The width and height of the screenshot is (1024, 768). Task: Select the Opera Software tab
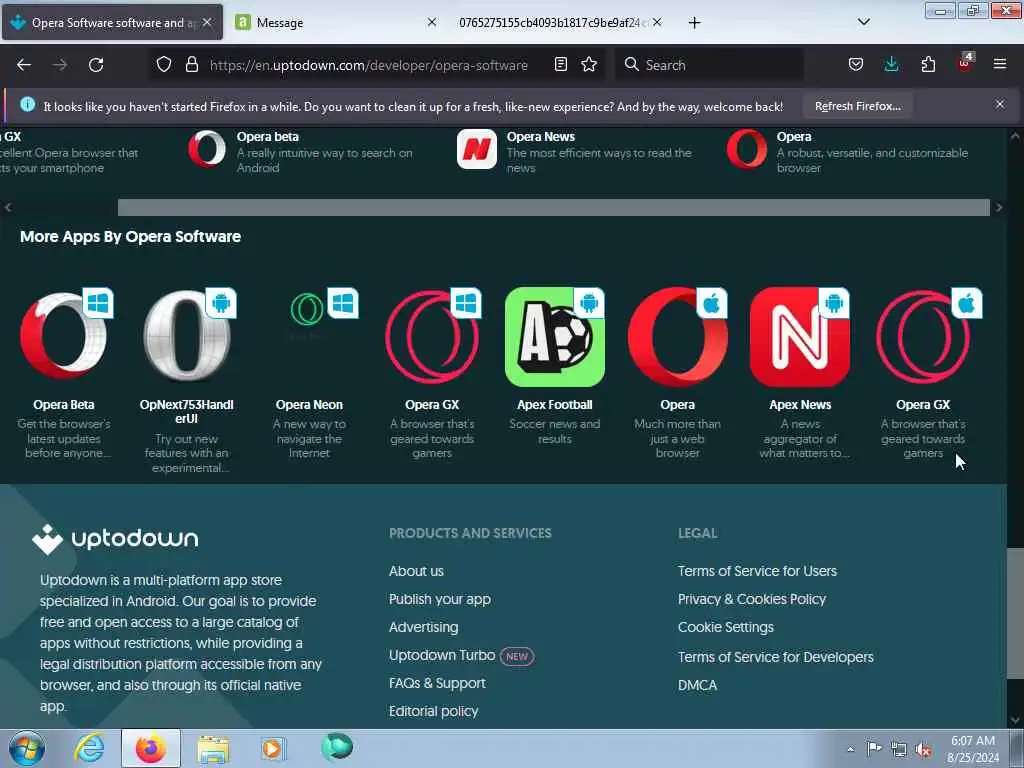(112, 23)
